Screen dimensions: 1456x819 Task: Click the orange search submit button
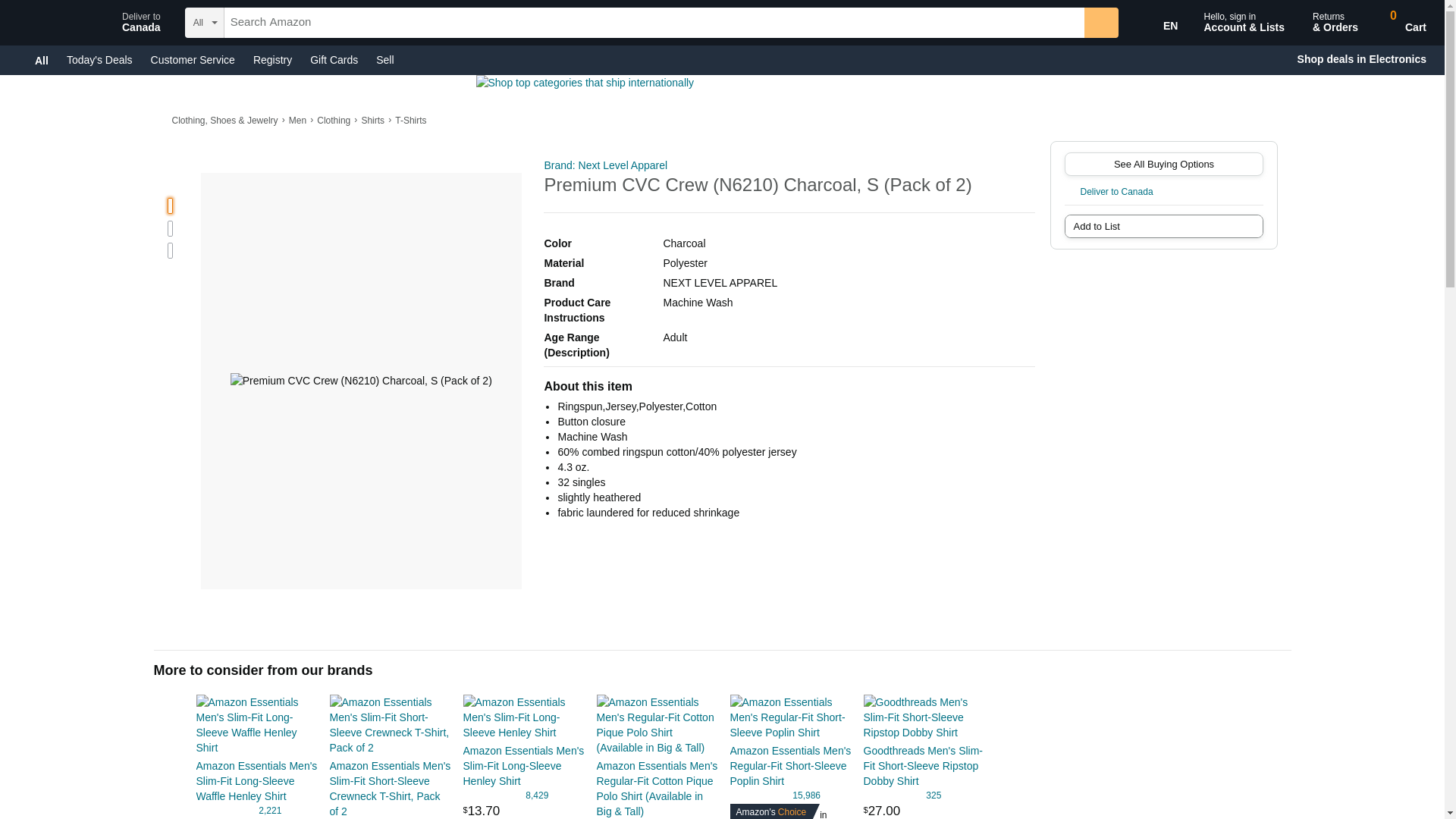click(1100, 23)
